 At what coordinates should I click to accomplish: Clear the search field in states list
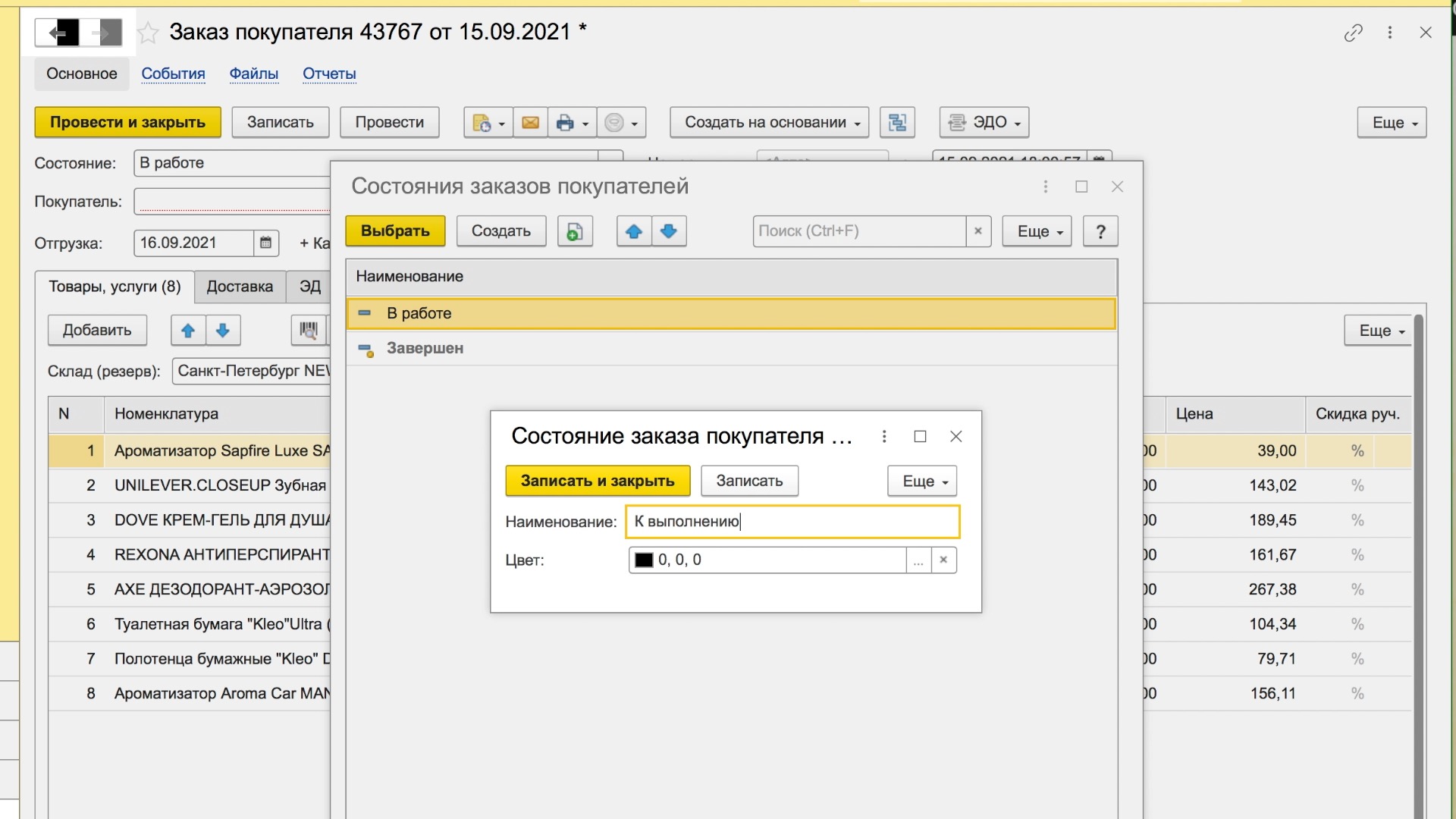[x=978, y=231]
